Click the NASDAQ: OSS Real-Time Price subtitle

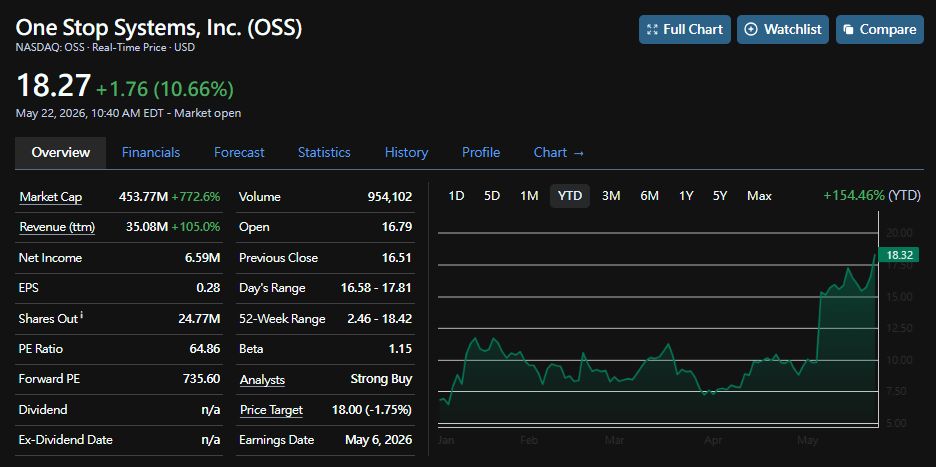[x=106, y=47]
